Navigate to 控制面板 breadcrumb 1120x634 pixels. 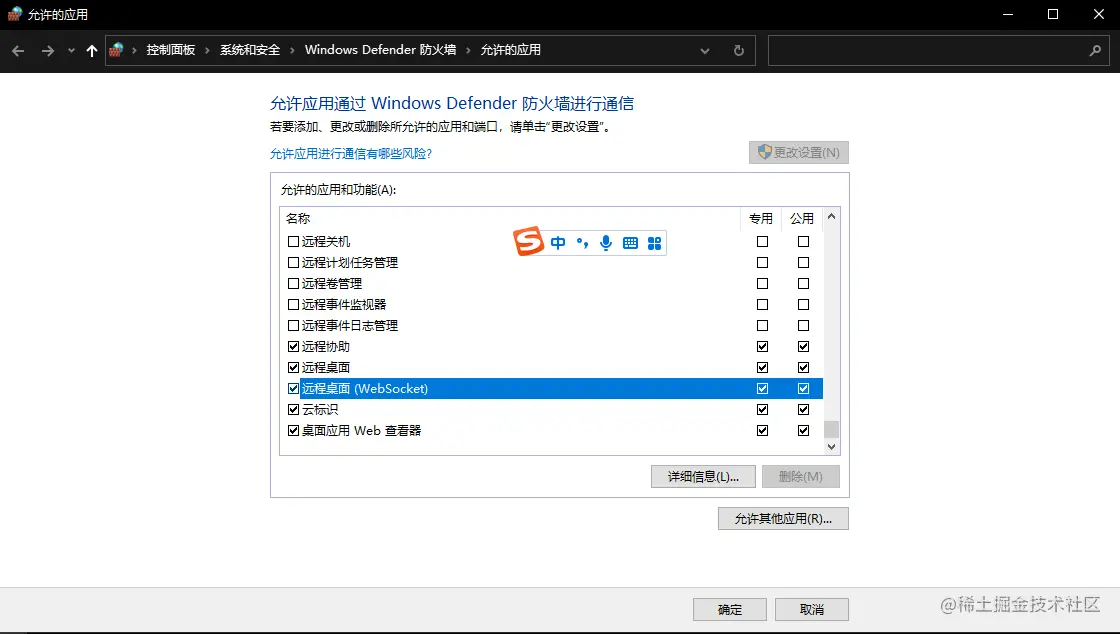click(x=171, y=50)
